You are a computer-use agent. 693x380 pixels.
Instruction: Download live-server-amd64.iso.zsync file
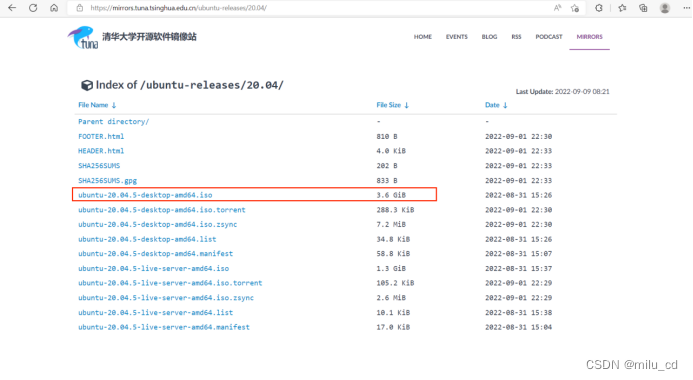[166, 298]
